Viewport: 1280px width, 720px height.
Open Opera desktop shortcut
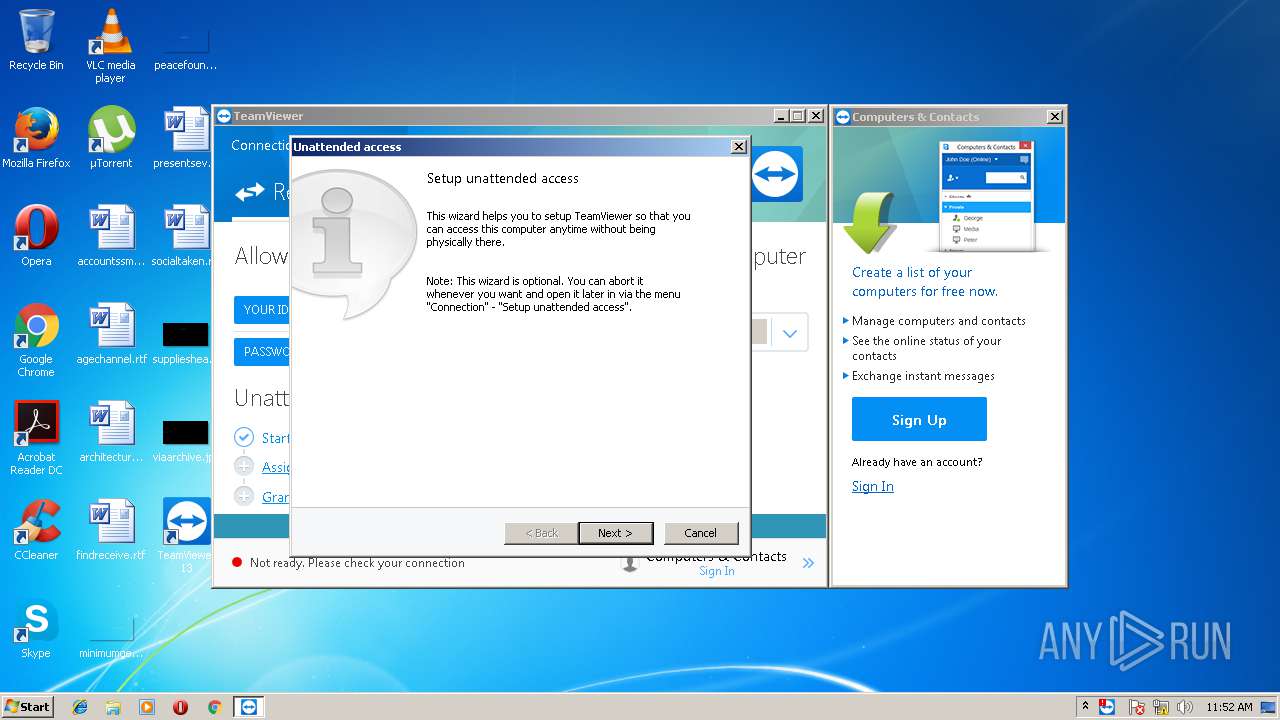tap(36, 236)
